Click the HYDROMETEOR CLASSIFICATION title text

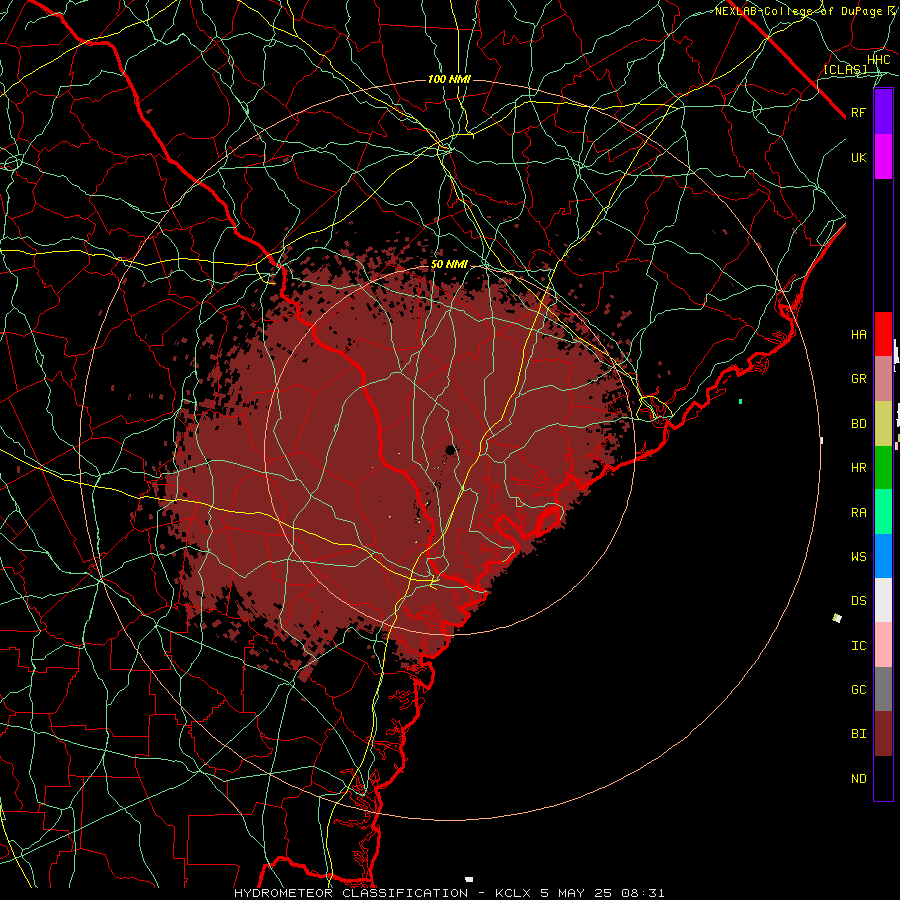[x=351, y=893]
